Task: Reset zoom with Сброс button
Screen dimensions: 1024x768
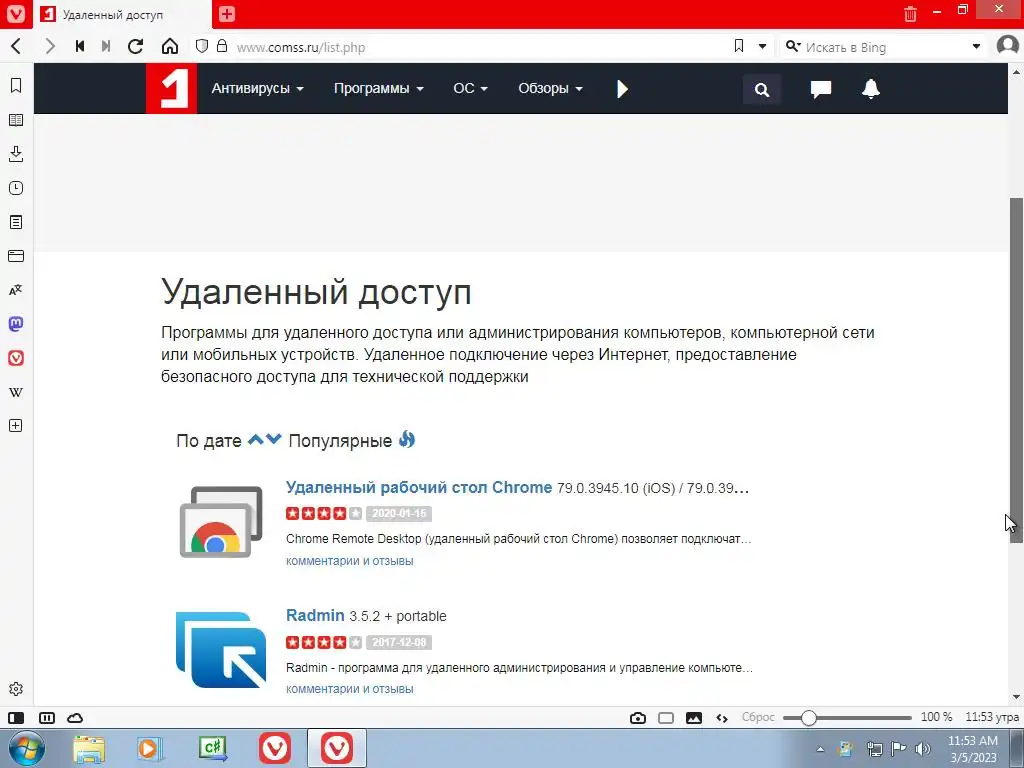Action: (758, 717)
